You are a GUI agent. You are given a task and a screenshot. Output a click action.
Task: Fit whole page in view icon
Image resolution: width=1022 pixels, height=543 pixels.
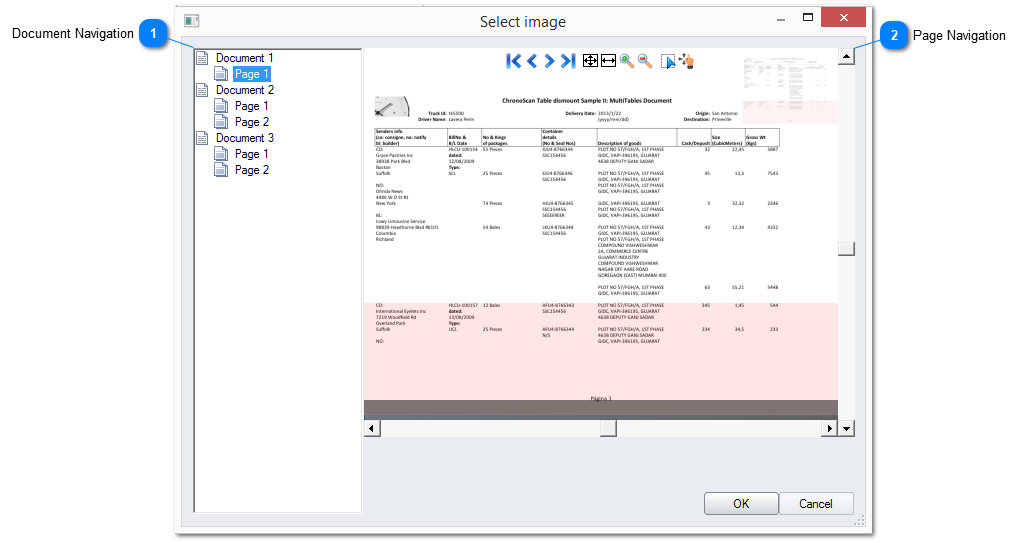tap(590, 61)
